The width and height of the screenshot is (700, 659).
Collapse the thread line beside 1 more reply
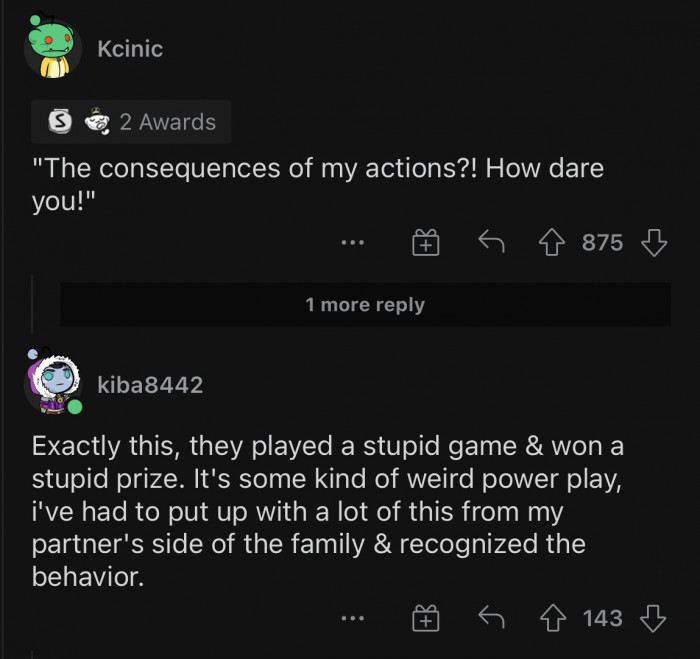[33, 304]
